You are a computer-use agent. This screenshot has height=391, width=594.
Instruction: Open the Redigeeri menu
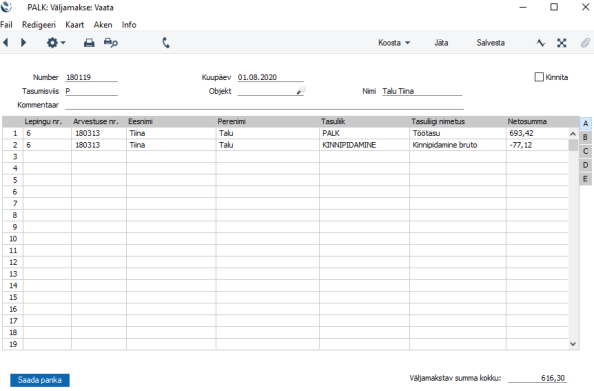pyautogui.click(x=39, y=25)
